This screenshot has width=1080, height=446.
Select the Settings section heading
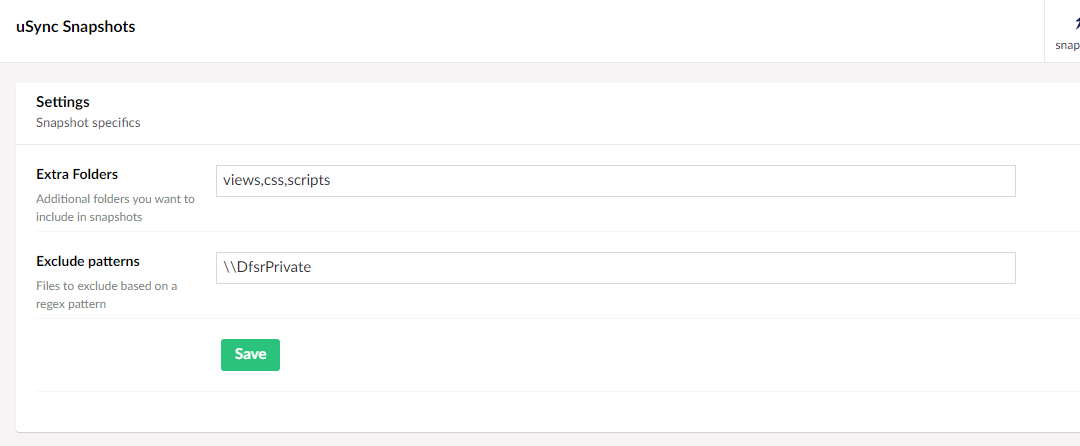click(63, 102)
